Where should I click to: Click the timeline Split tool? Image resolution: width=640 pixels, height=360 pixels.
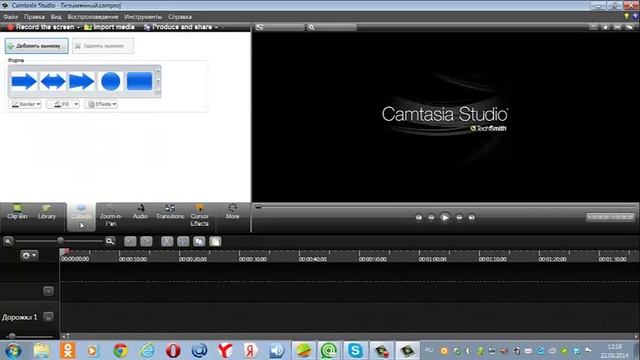pos(183,241)
